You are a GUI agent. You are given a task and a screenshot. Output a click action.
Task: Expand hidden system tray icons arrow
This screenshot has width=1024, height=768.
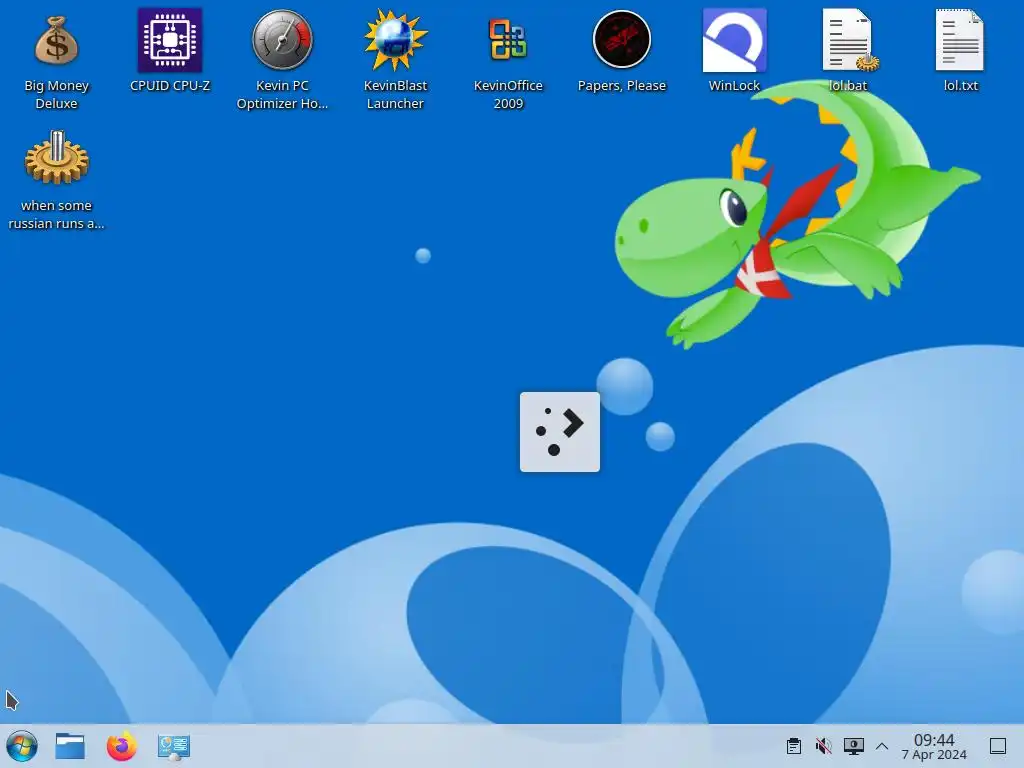tap(882, 746)
